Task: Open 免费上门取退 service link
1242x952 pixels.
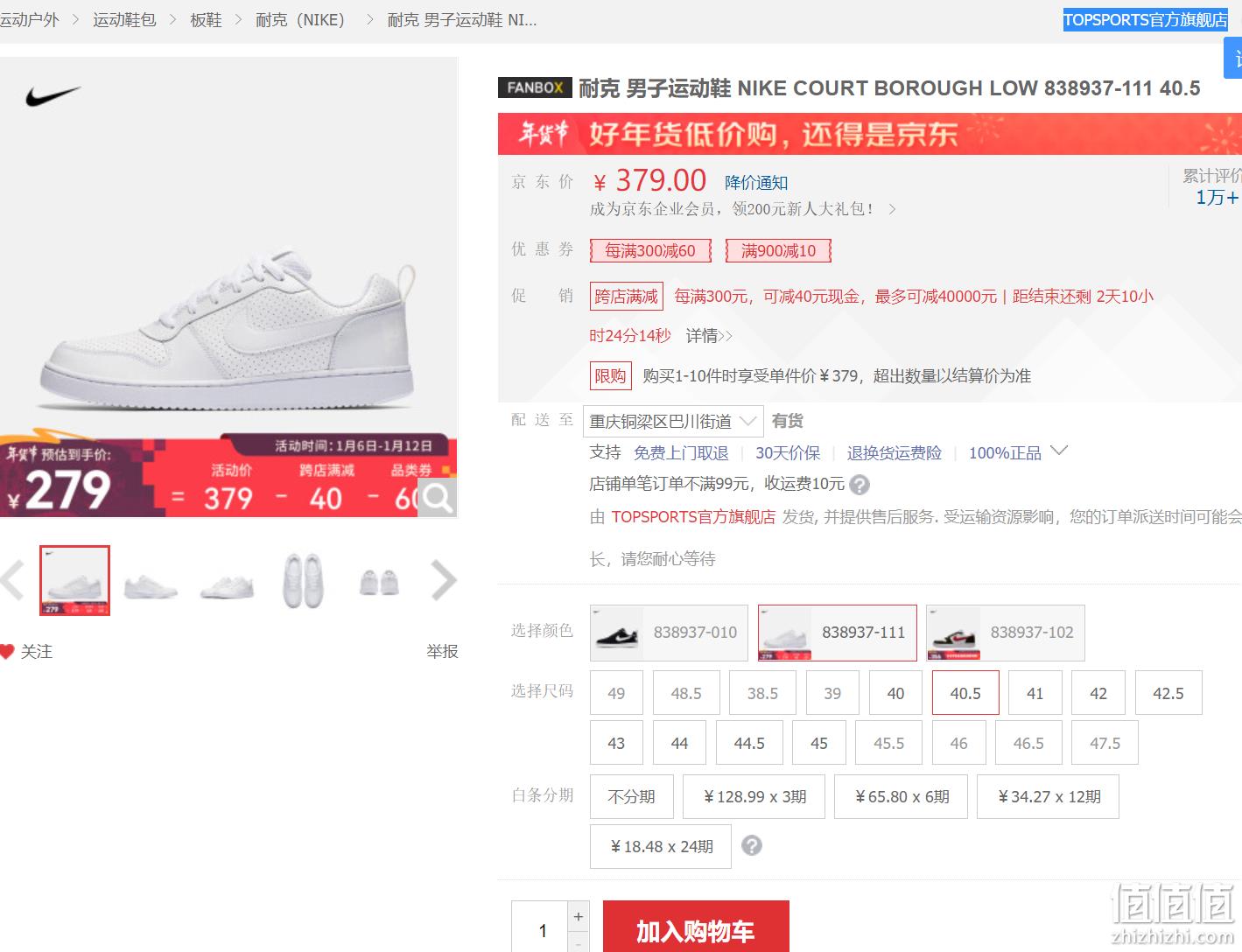Action: tap(681, 452)
